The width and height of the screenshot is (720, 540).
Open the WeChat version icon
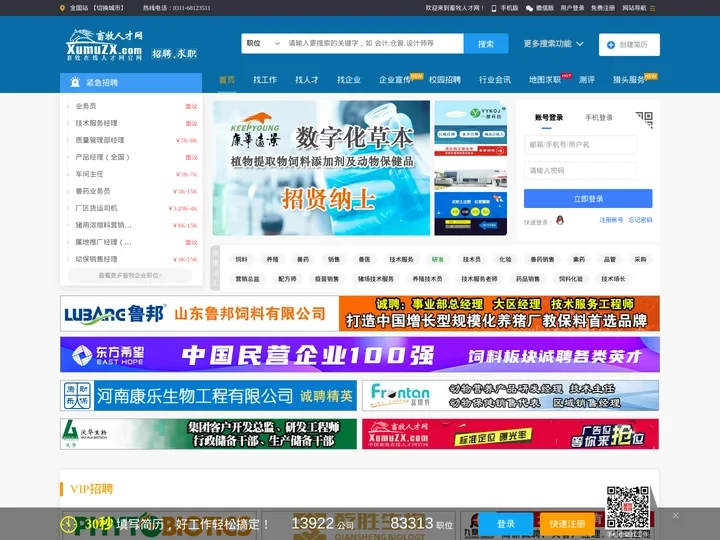click(529, 8)
